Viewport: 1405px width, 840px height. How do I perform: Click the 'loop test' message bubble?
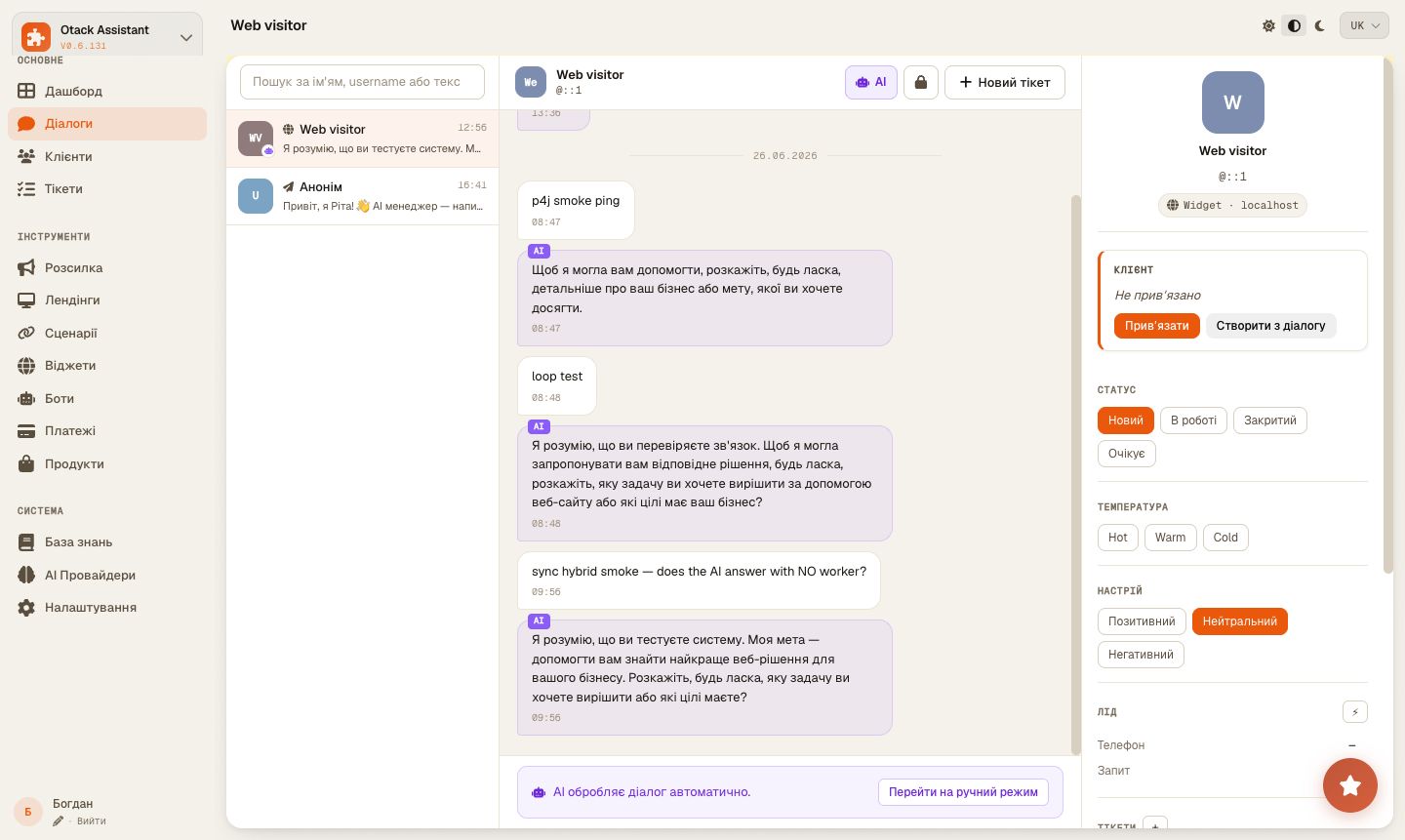[x=557, y=385]
